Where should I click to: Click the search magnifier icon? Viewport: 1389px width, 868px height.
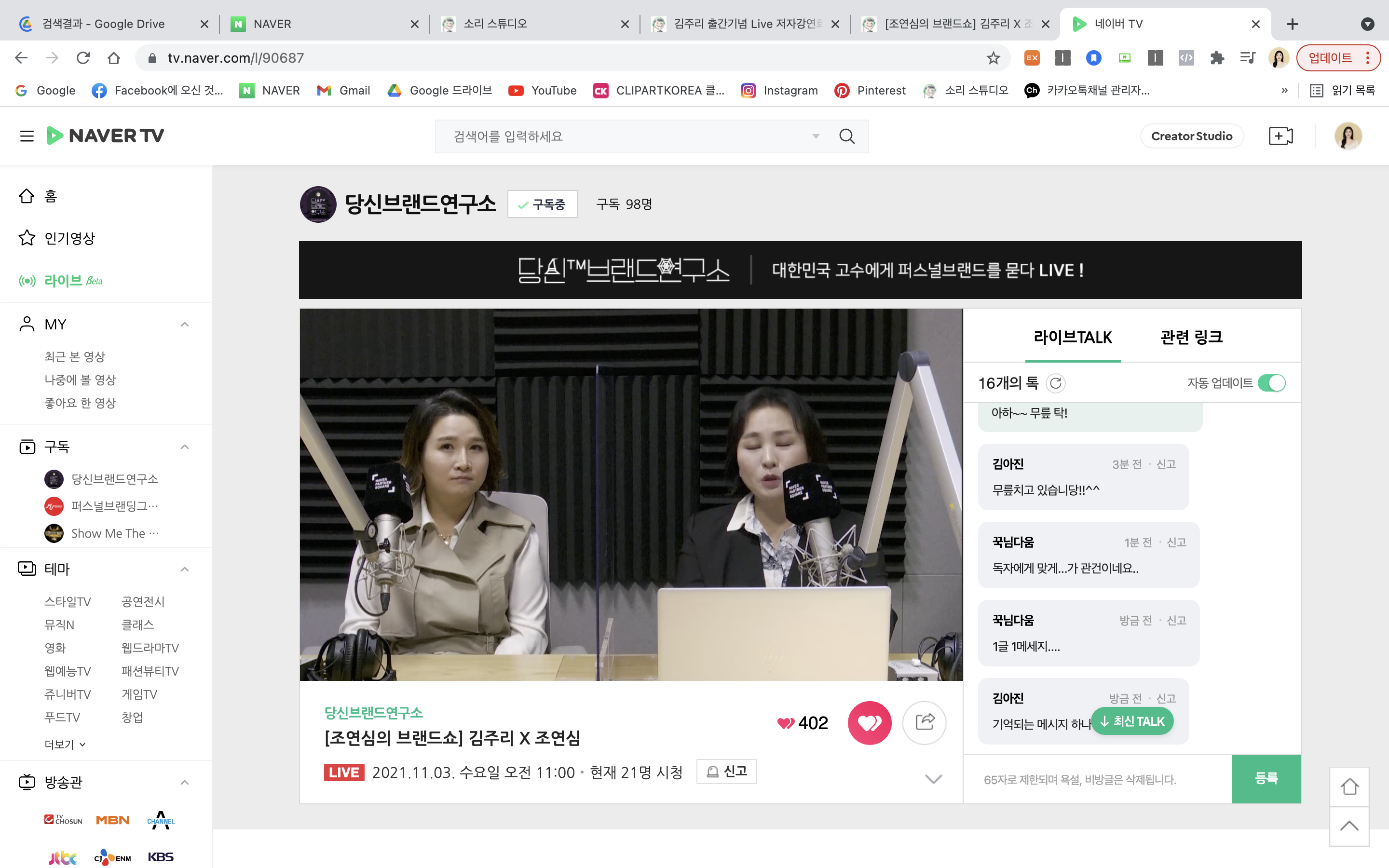pyautogui.click(x=846, y=136)
